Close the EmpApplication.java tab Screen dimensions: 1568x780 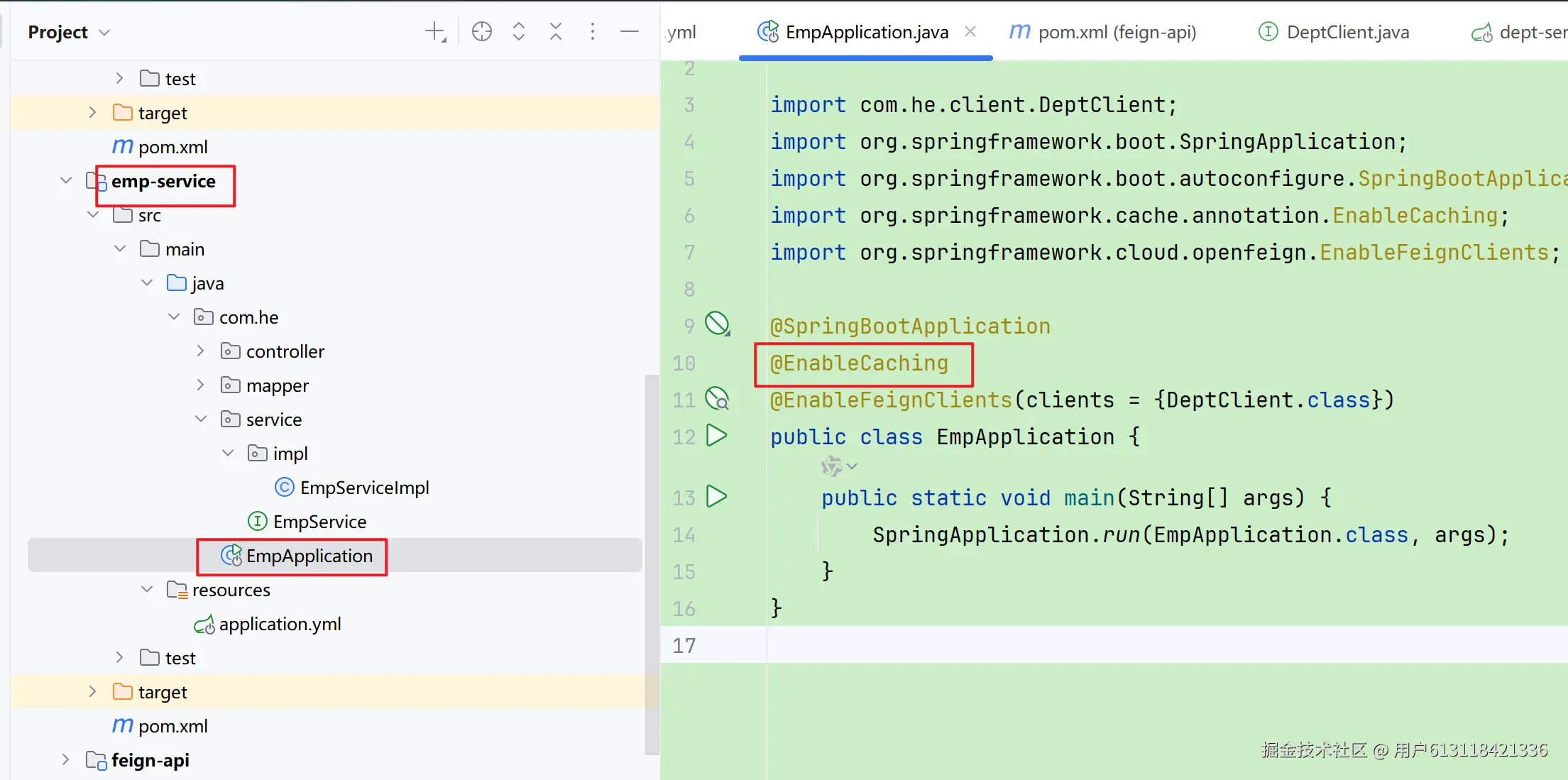(x=970, y=32)
